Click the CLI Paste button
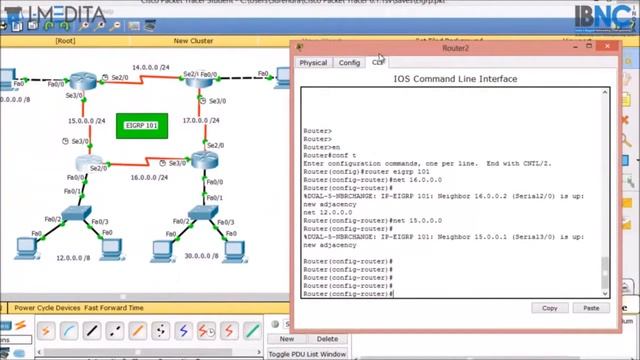The width and height of the screenshot is (640, 360). (591, 308)
